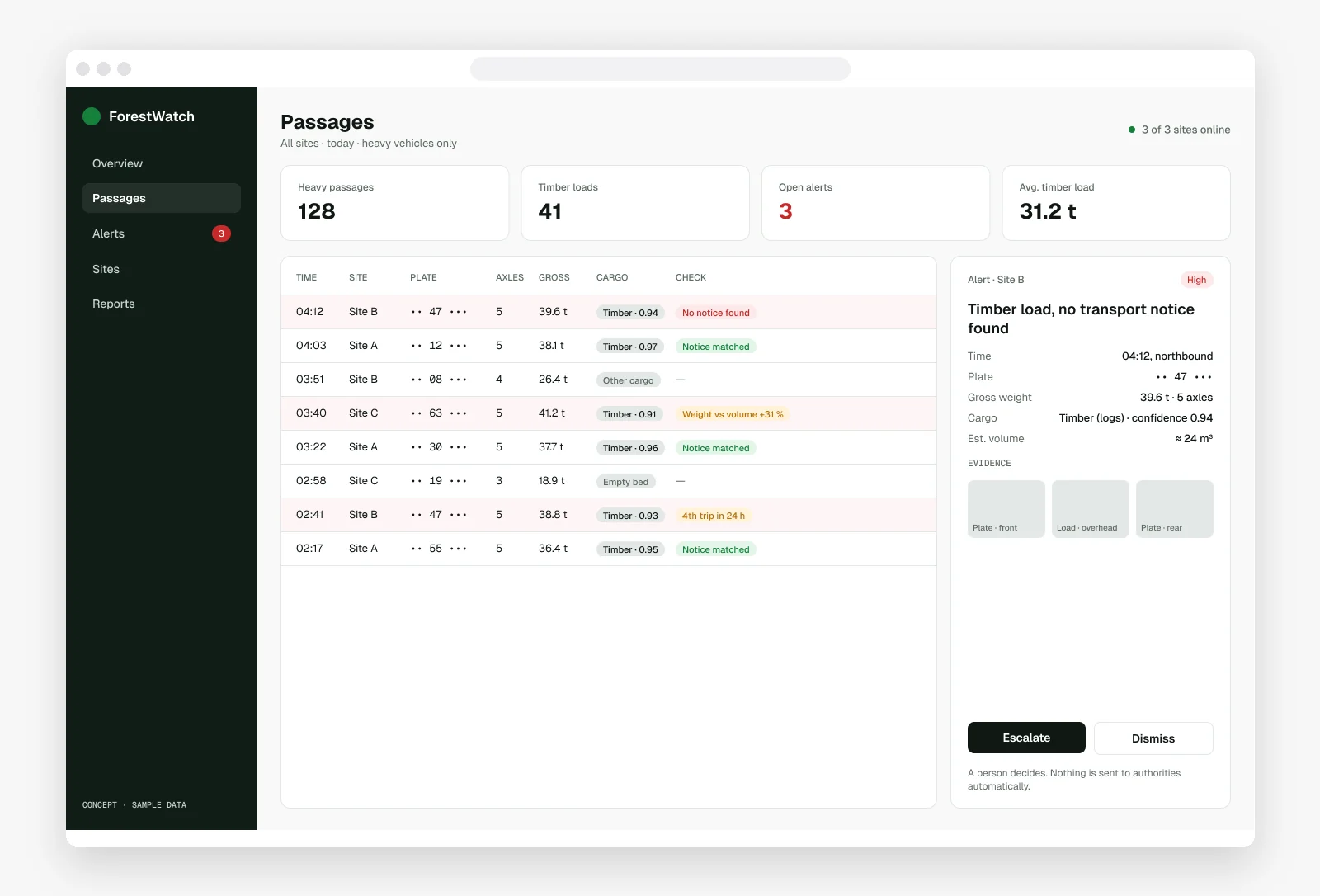
Task: Select the 04:12 Site B passage time
Action: coord(310,312)
